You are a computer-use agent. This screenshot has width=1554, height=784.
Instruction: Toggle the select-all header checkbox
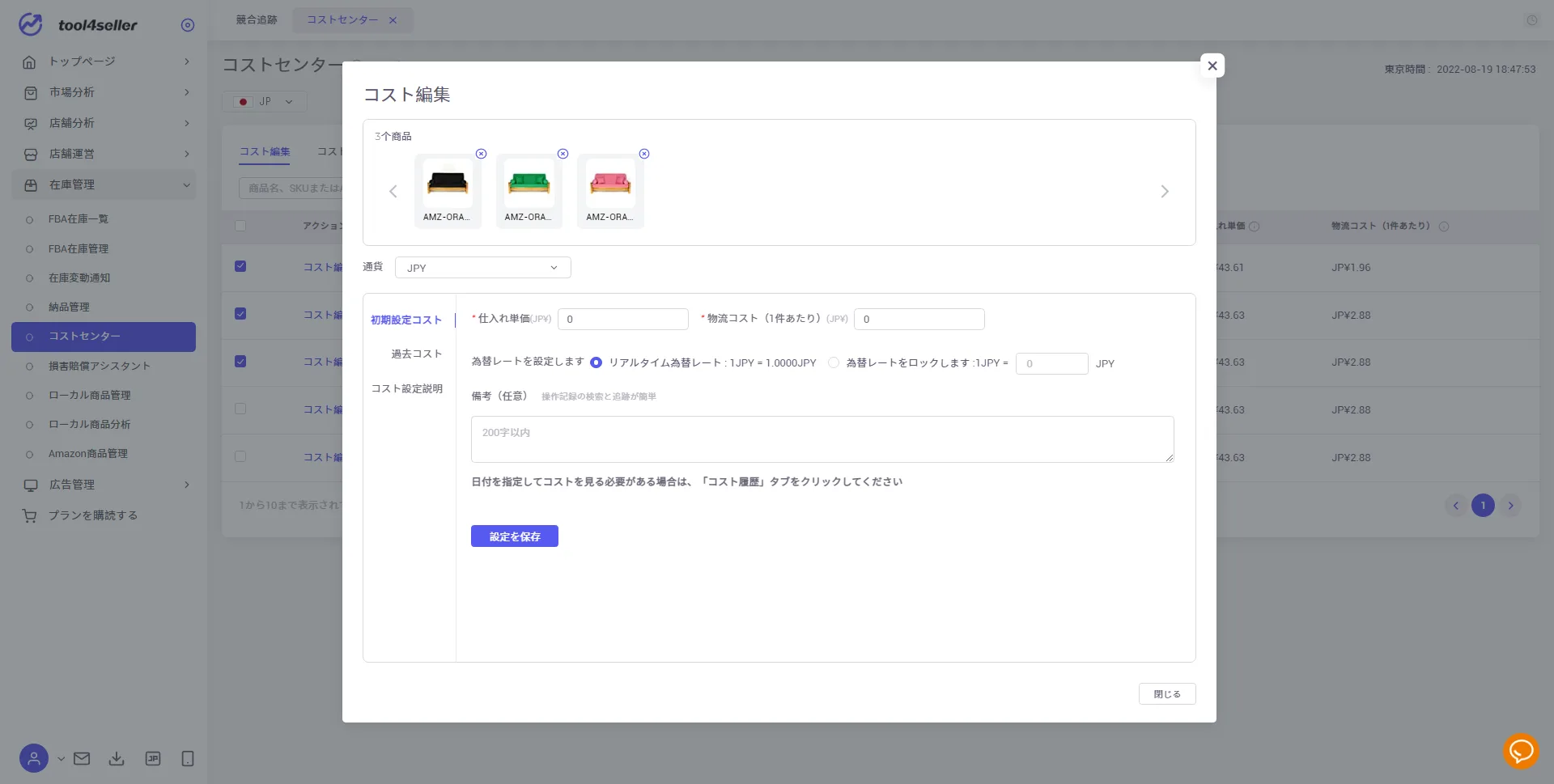(x=240, y=226)
